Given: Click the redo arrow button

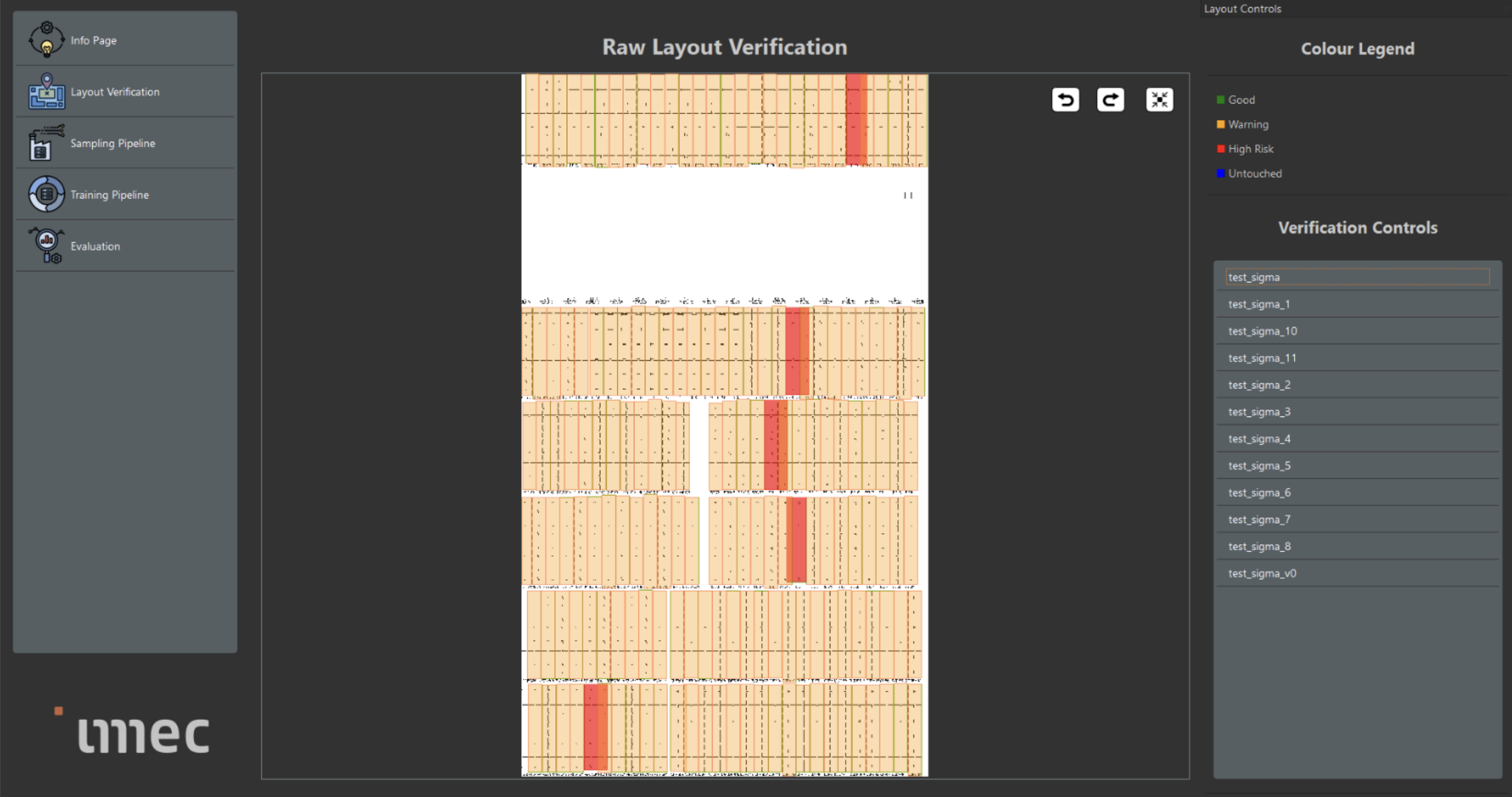Looking at the screenshot, I should click(1110, 100).
